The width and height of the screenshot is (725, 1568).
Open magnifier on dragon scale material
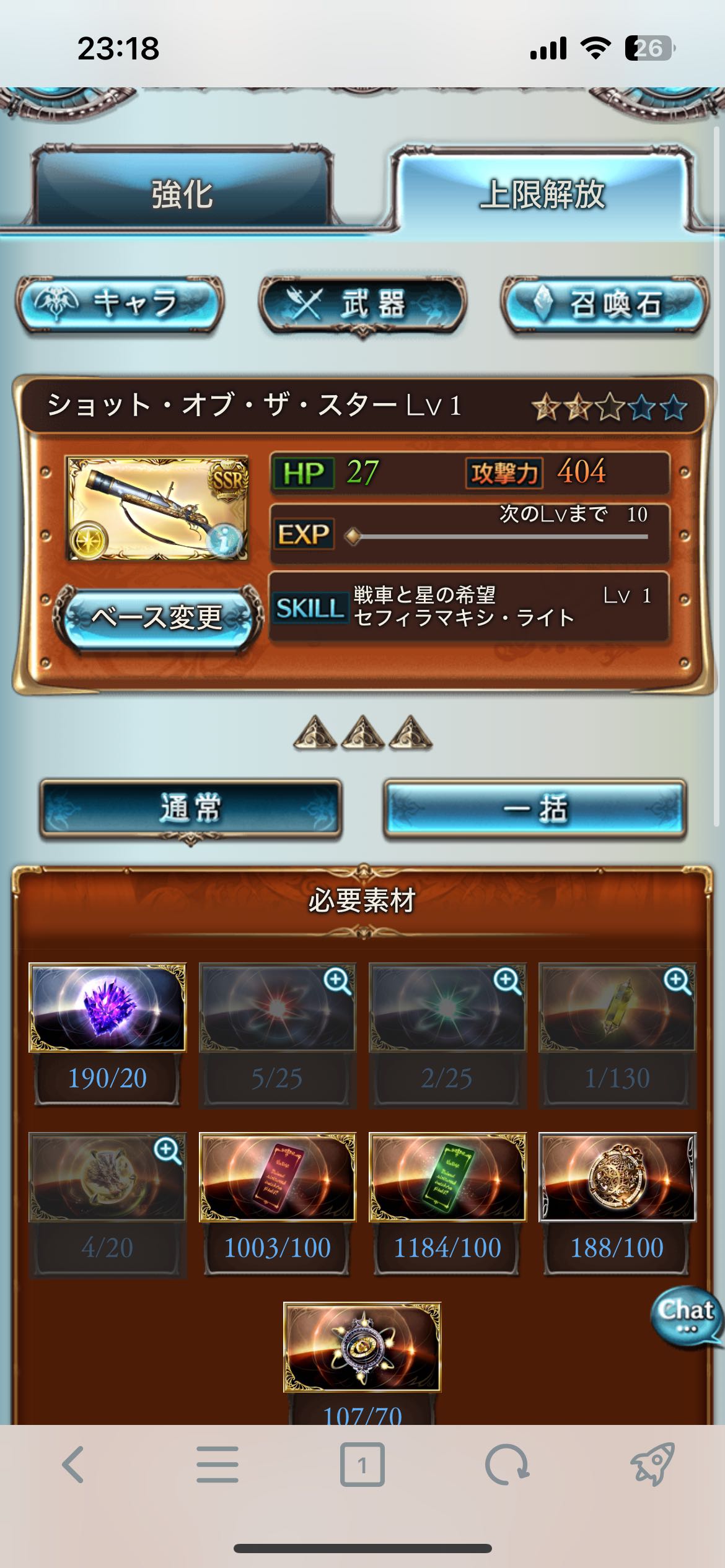click(167, 1151)
